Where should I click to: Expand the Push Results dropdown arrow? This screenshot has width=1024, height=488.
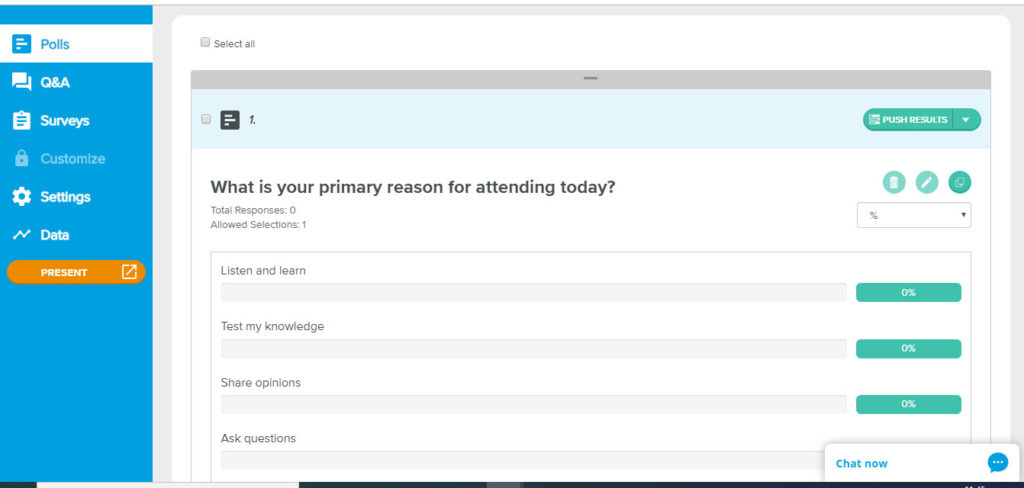pos(966,120)
